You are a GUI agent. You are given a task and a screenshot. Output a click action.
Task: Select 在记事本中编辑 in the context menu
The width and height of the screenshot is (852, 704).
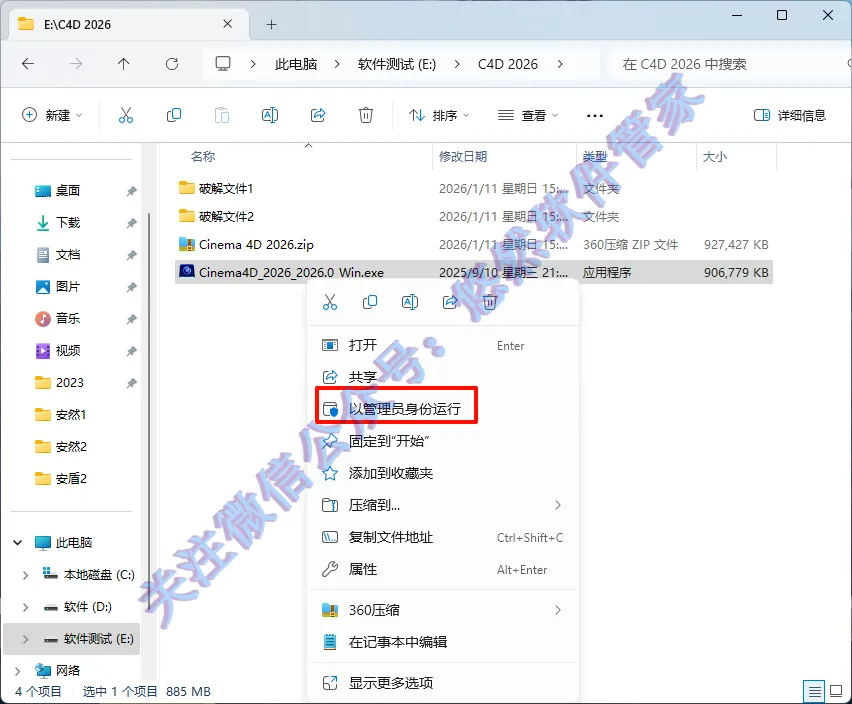[x=443, y=642]
